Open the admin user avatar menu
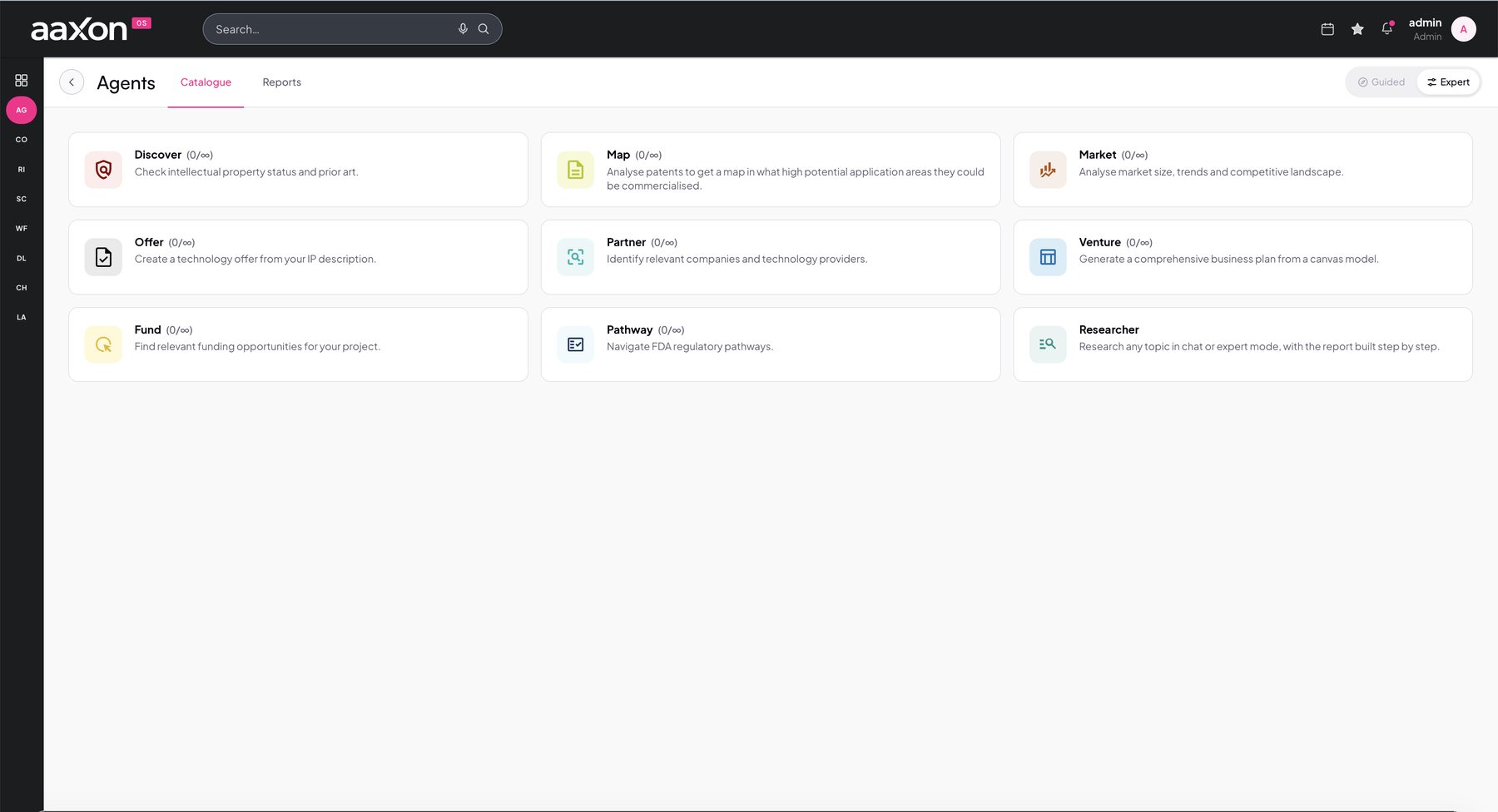The image size is (1498, 812). 1464,29
